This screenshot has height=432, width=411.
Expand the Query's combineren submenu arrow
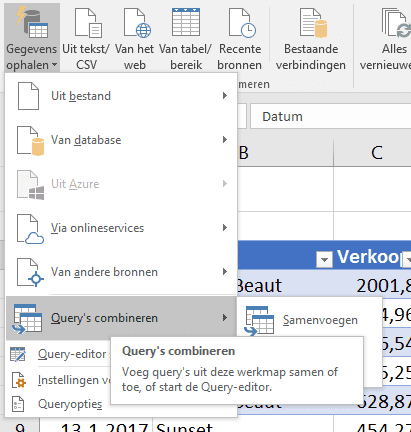[225, 318]
